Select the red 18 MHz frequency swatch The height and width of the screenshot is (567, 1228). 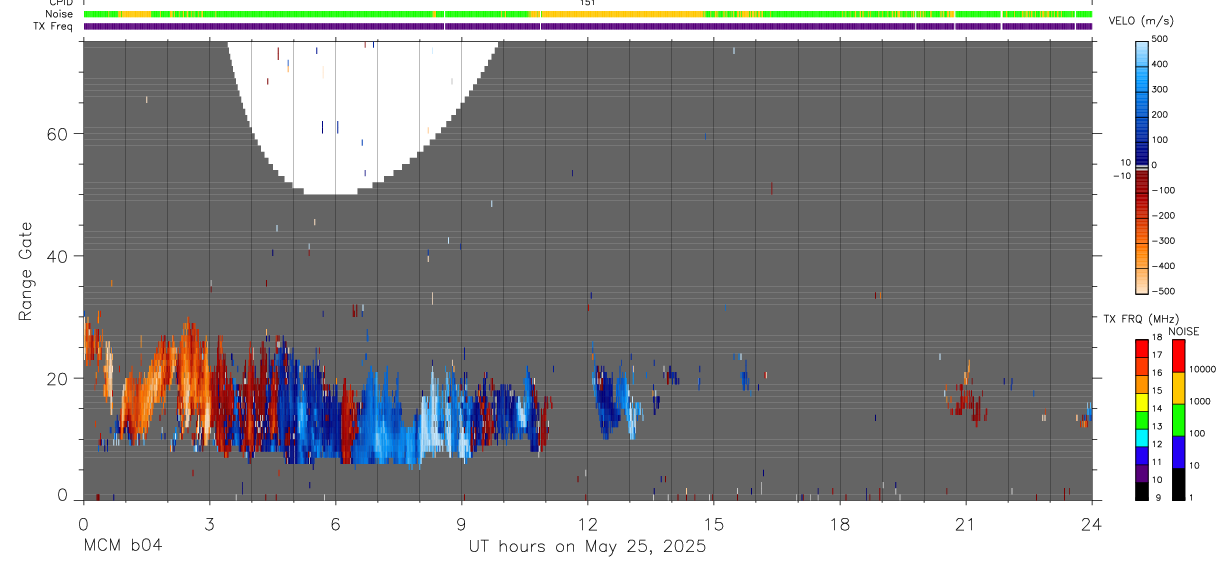tap(1141, 347)
